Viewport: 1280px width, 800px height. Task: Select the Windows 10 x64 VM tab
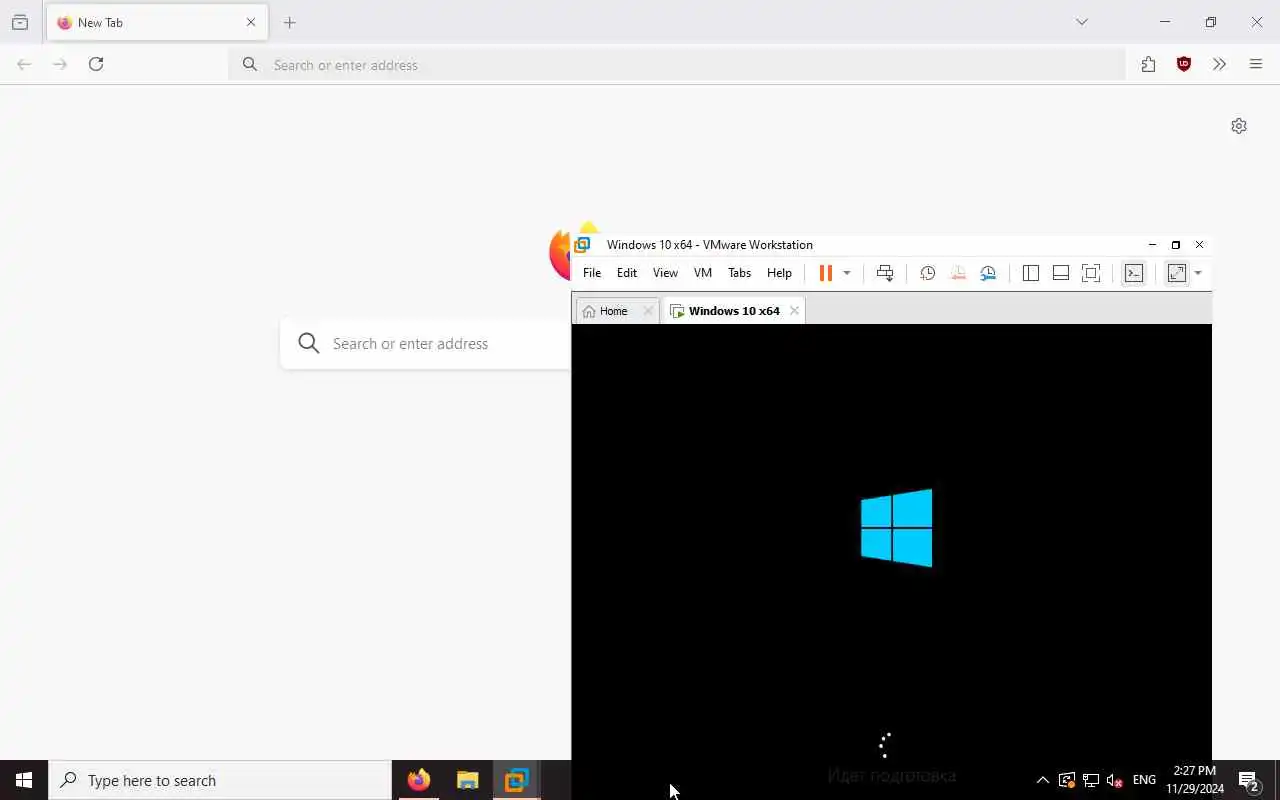pyautogui.click(x=733, y=311)
